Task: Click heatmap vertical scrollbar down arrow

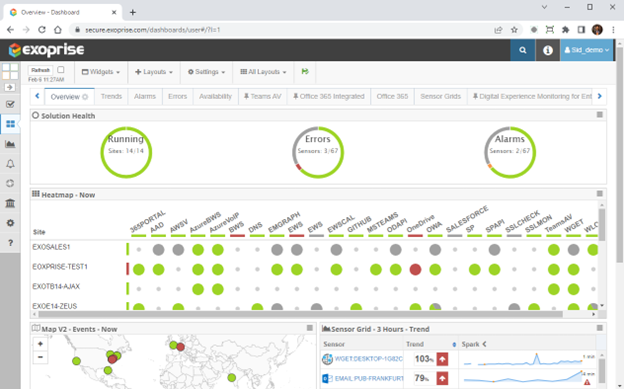Action: [602, 306]
